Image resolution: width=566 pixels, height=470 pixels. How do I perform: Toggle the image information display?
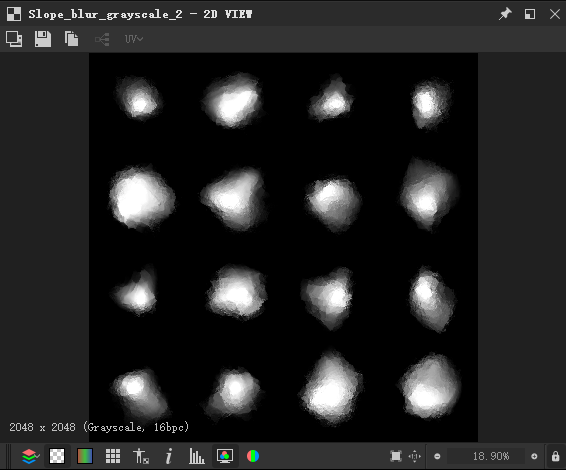[x=169, y=456]
